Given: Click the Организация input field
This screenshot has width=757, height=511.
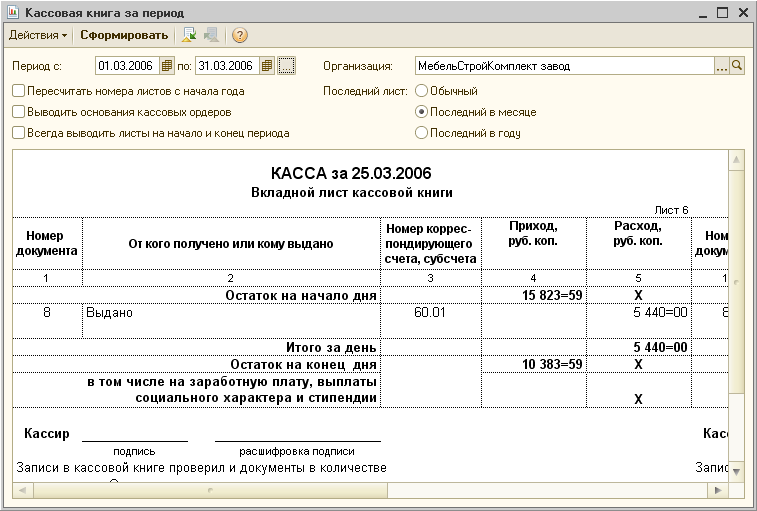Looking at the screenshot, I should 564,66.
